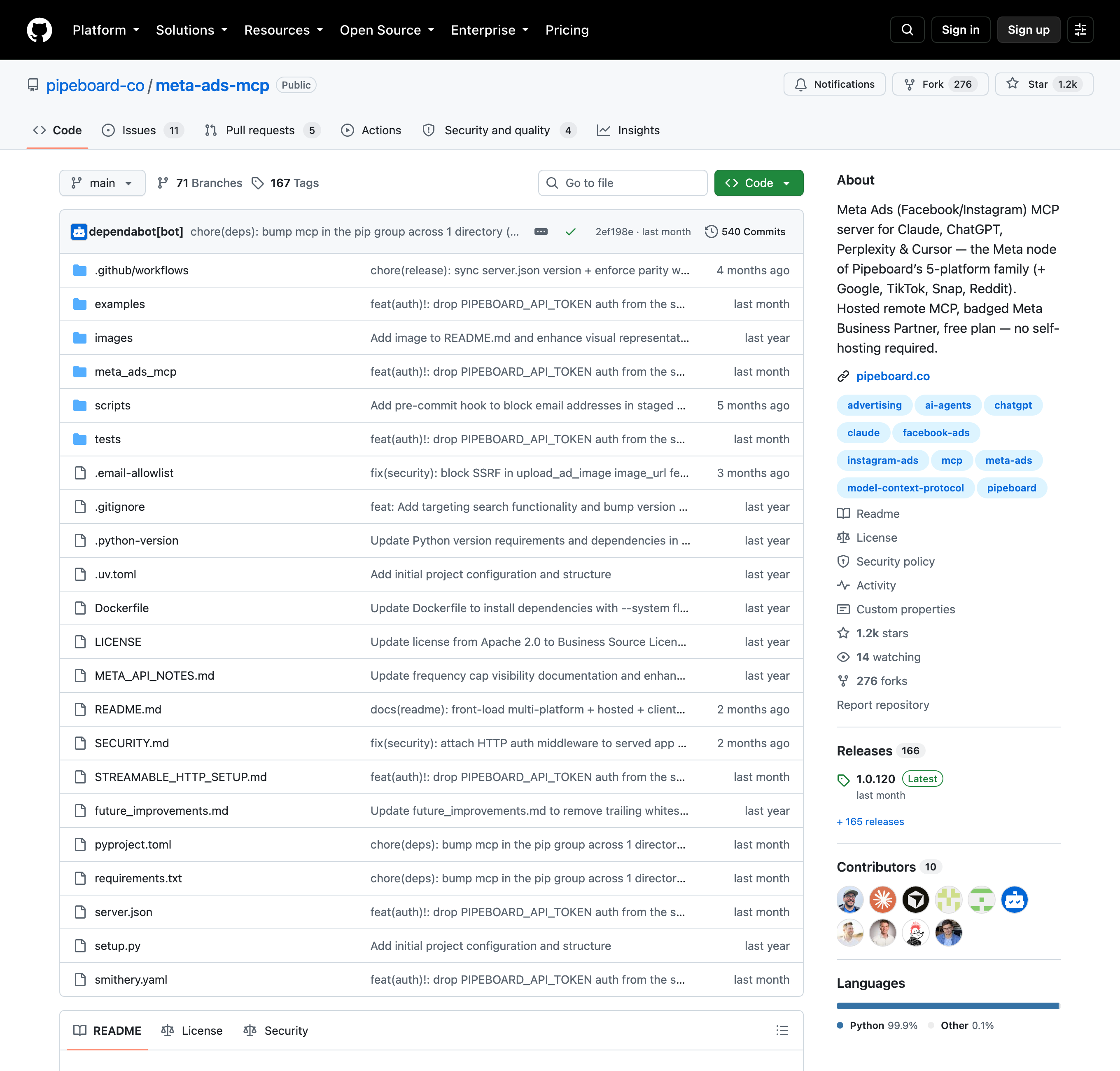Screen dimensions: 1120x1071
Task: Expand the Open Source menu
Action: [387, 30]
